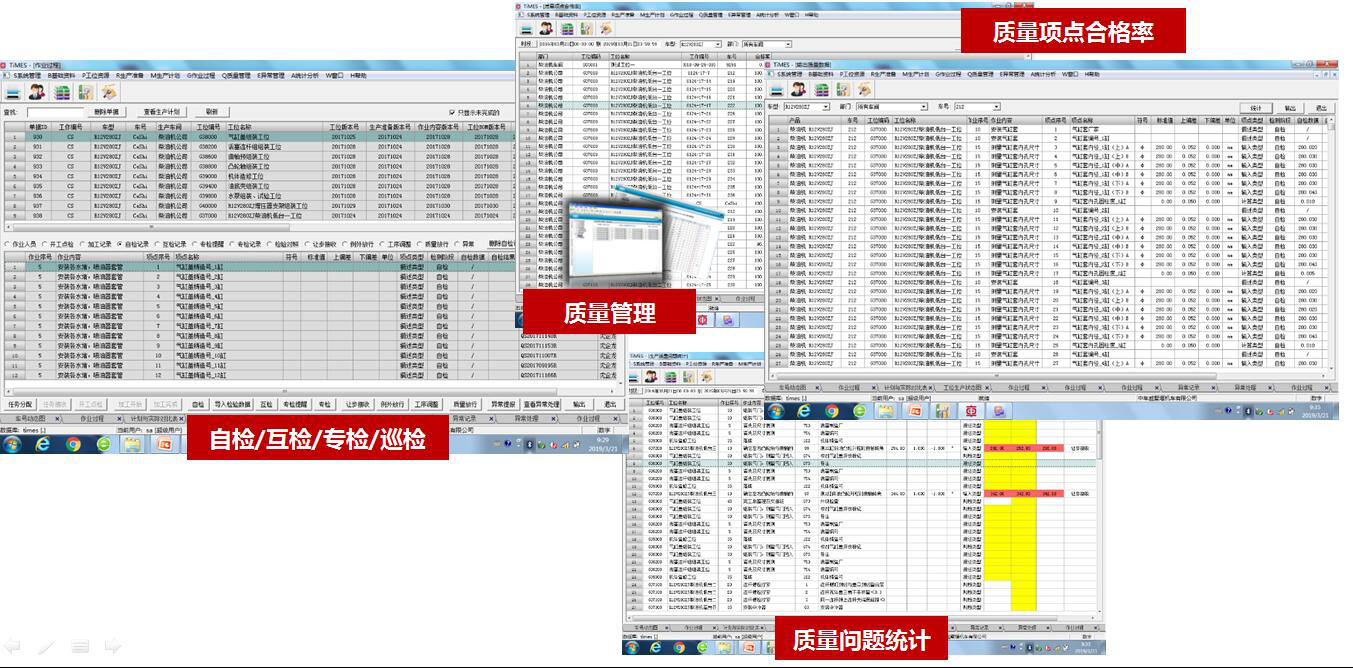This screenshot has height=668, width=1353.
Task: Open E异常管理 menu in 输出质量数据 window
Action: pos(1012,74)
